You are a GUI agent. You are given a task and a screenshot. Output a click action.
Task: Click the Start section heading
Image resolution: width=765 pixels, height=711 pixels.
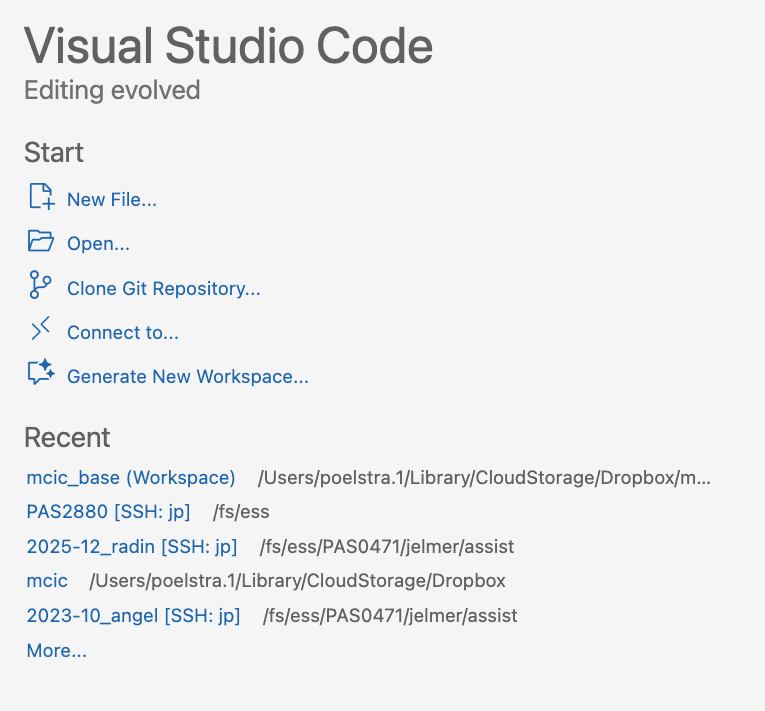pos(54,152)
